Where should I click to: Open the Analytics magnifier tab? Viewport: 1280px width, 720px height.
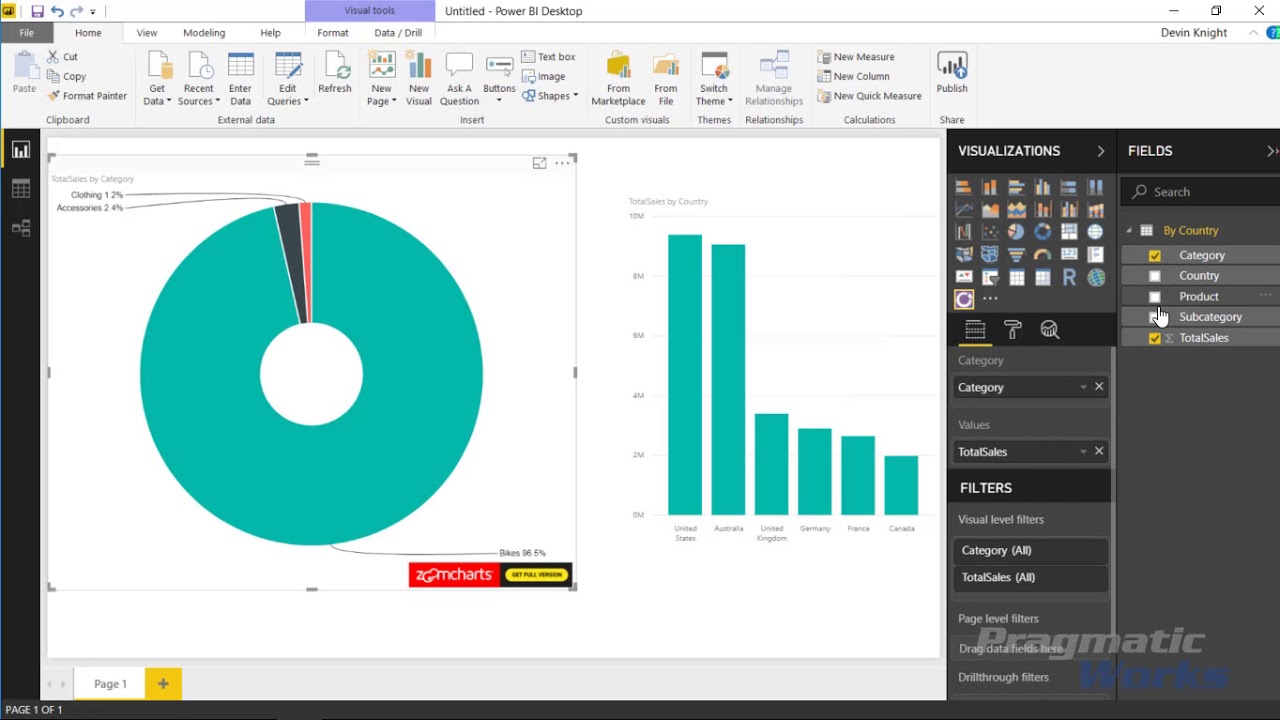coord(1049,330)
